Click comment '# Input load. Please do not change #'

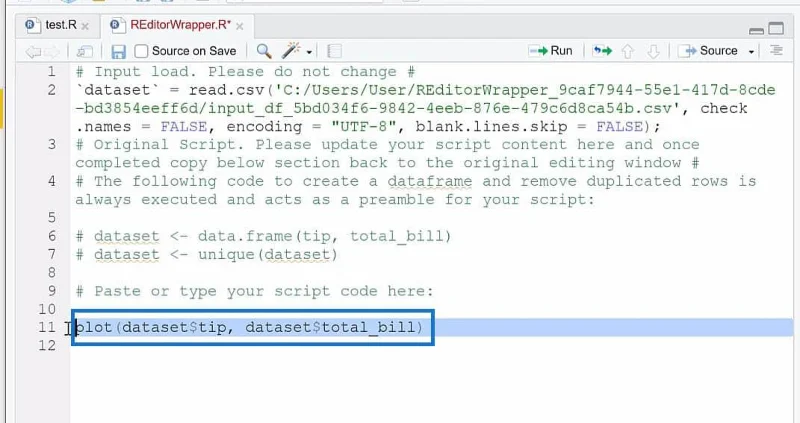[x=245, y=71]
